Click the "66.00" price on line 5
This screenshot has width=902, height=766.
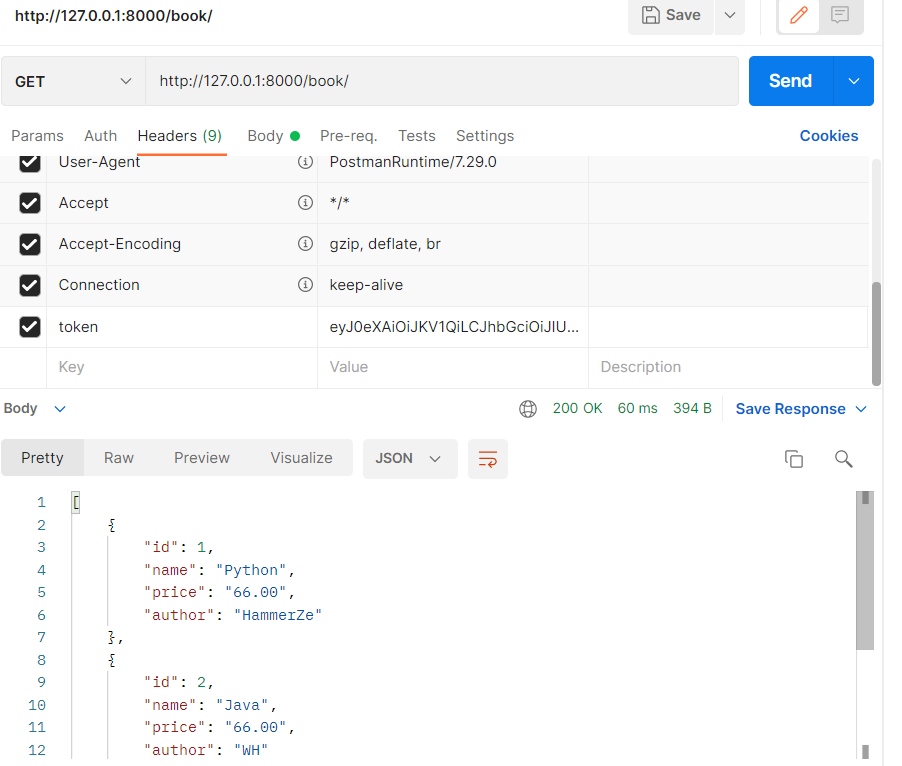255,593
